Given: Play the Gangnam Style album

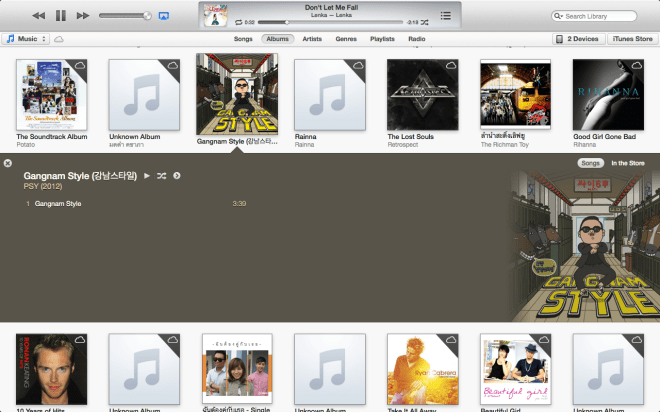Looking at the screenshot, I should (x=147, y=175).
